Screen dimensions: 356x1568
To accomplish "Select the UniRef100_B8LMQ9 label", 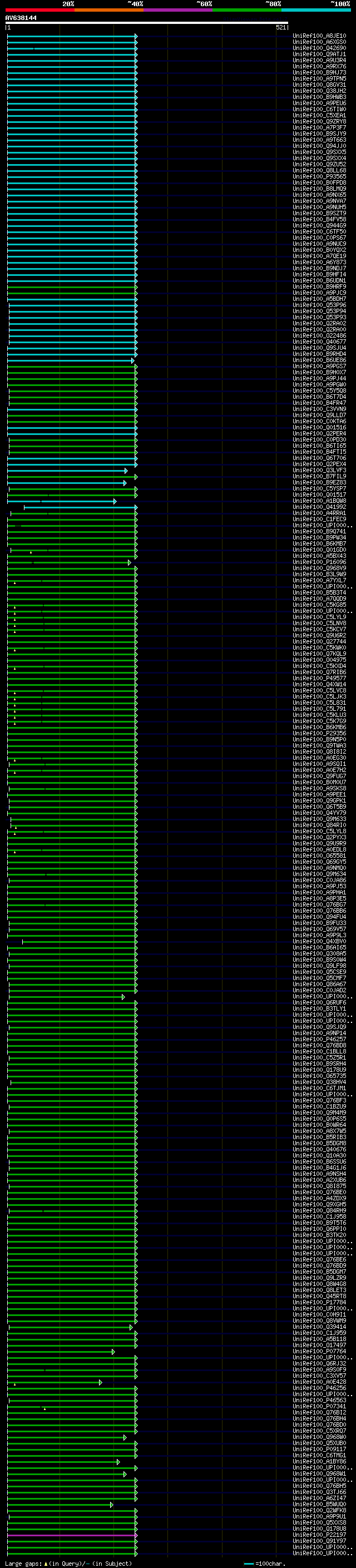I will tap(319, 189).
